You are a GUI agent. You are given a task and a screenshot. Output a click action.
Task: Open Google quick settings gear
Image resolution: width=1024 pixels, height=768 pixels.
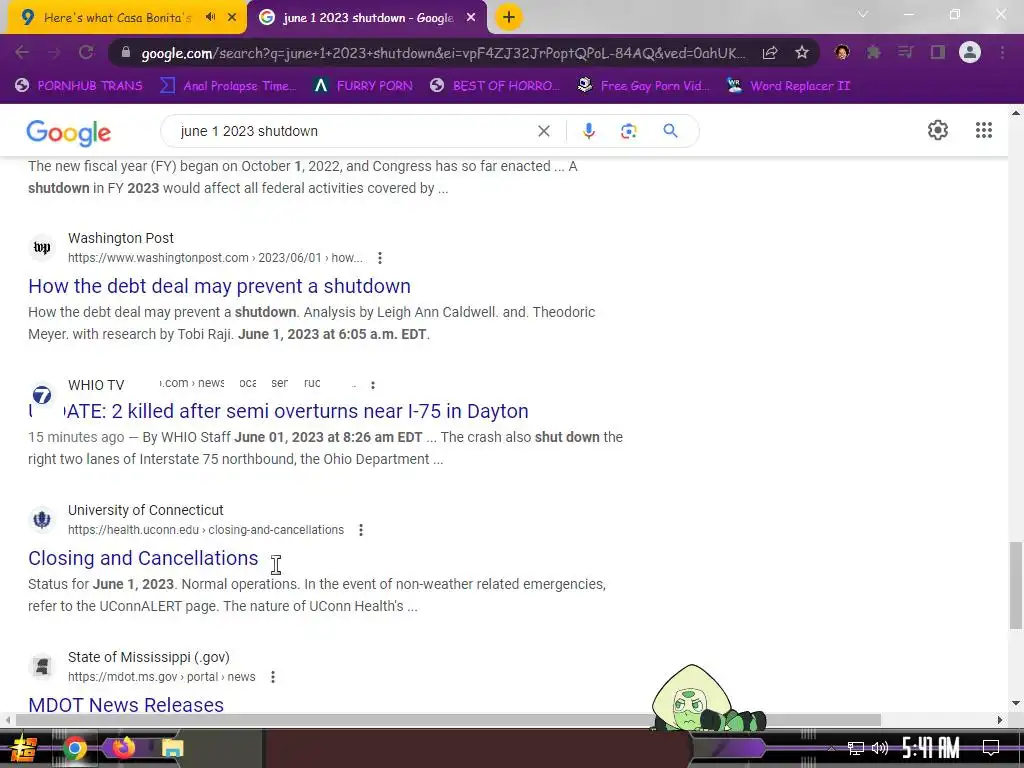(938, 130)
